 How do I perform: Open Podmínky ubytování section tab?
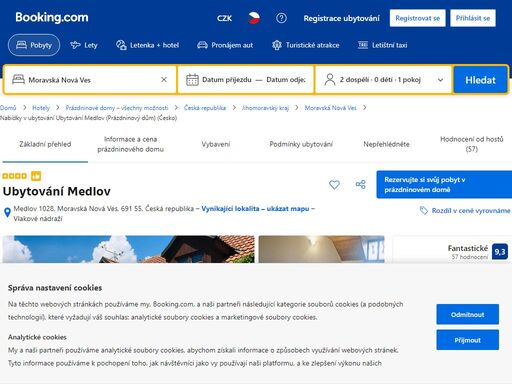click(x=301, y=144)
